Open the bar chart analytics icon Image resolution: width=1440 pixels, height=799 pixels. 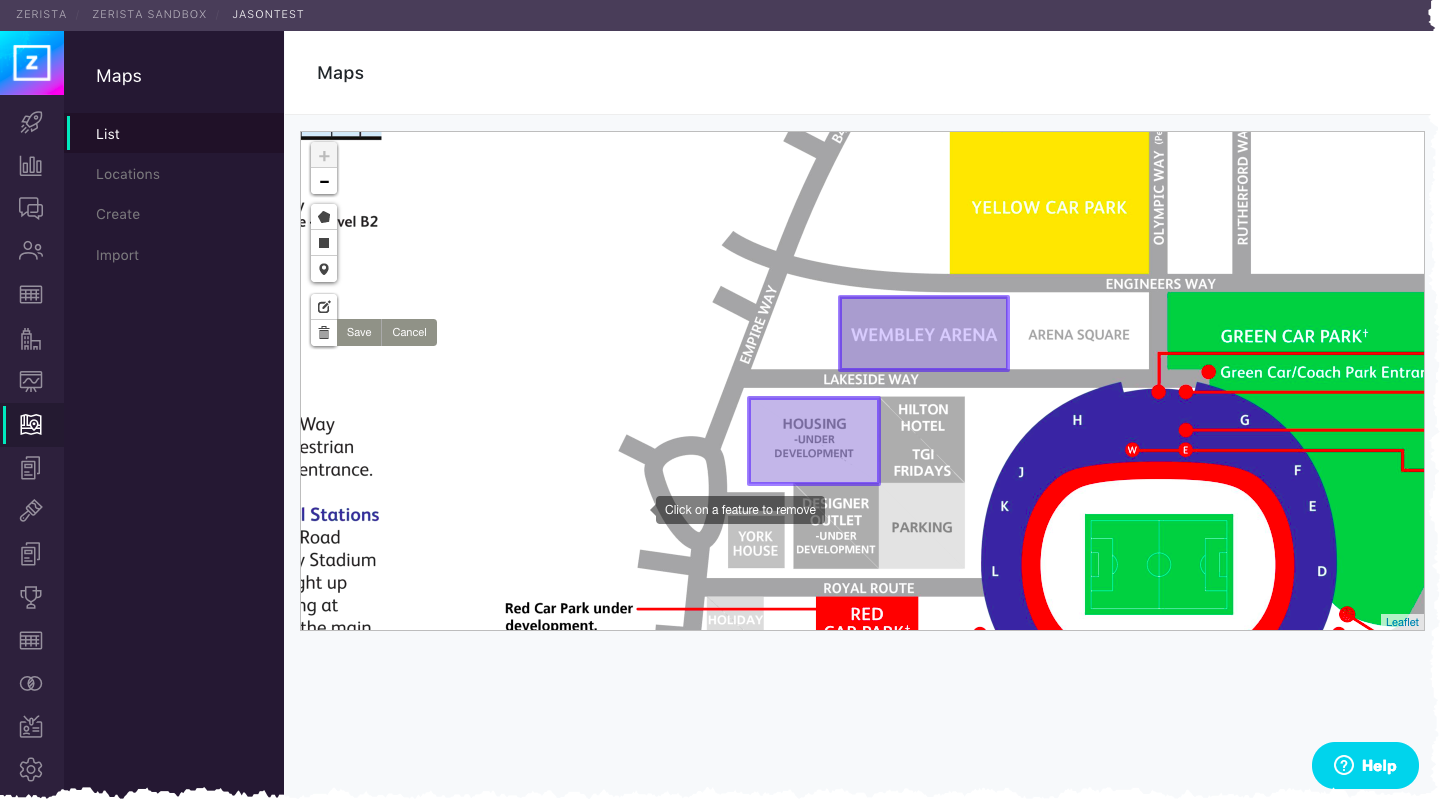coord(31,166)
